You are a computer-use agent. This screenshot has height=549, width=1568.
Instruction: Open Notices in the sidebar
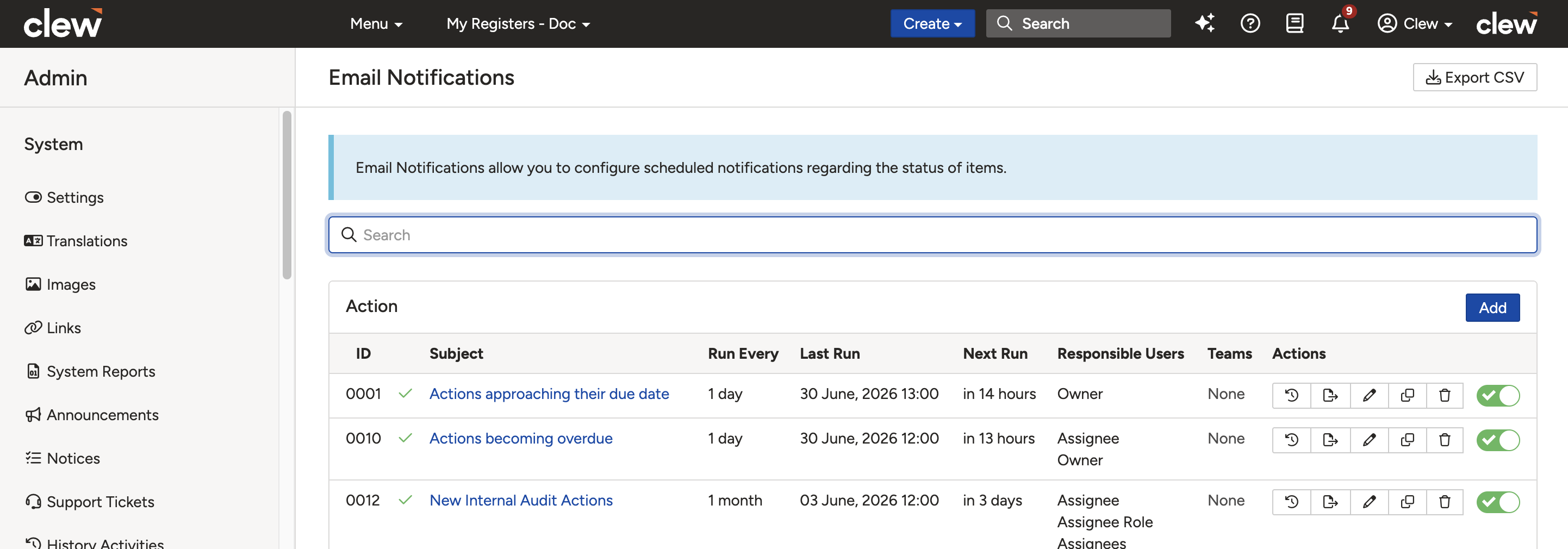click(x=63, y=458)
